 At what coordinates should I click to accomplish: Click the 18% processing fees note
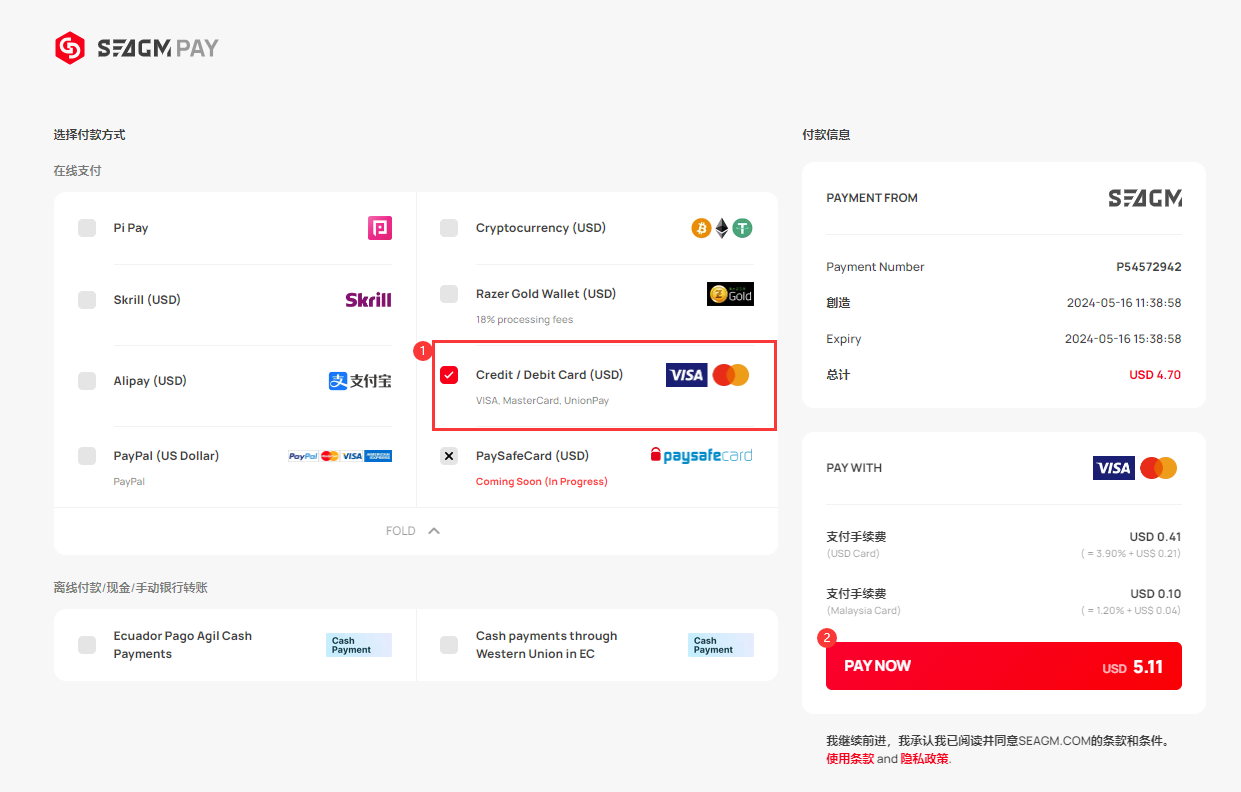525,320
